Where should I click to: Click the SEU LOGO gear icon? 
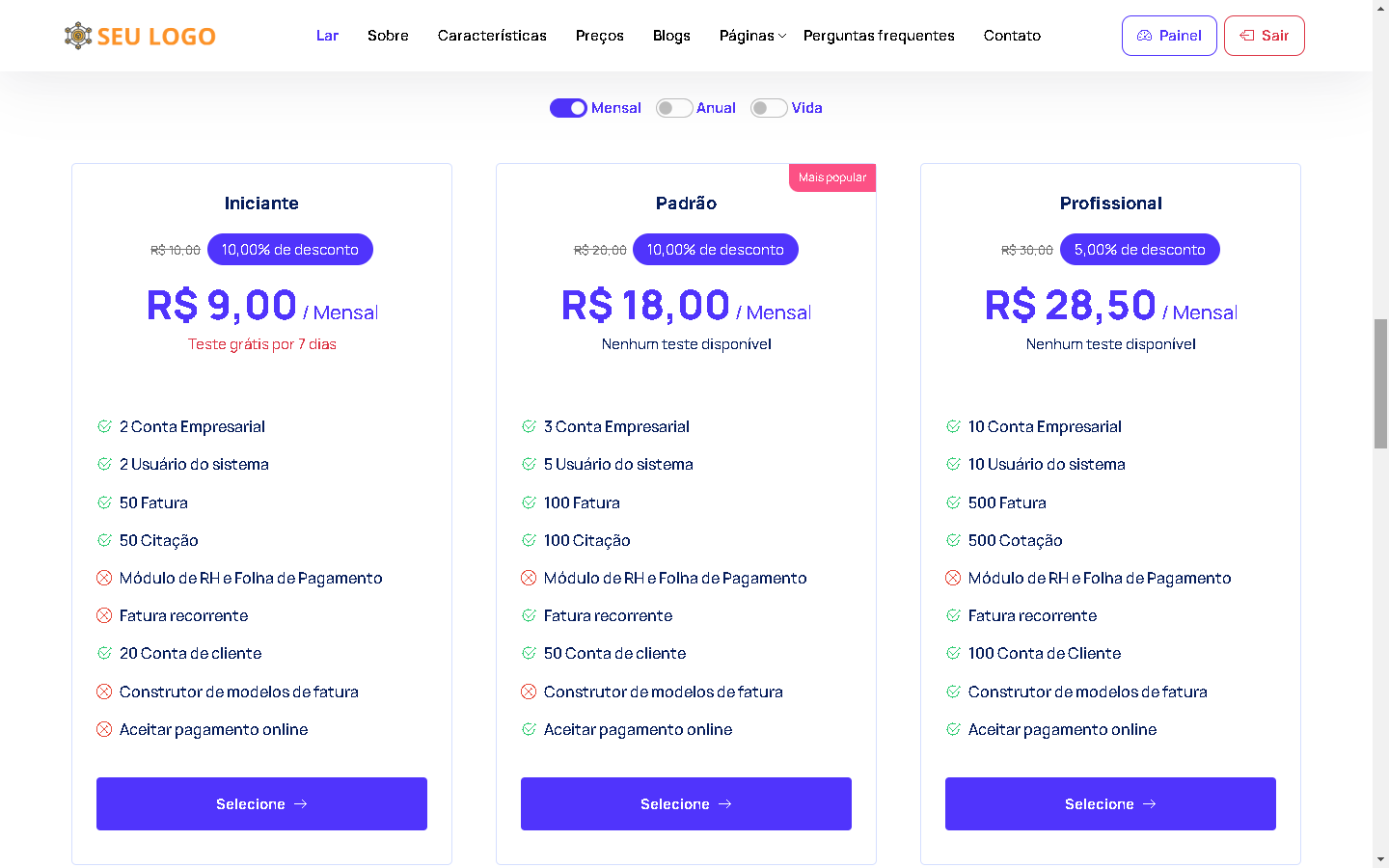77,36
